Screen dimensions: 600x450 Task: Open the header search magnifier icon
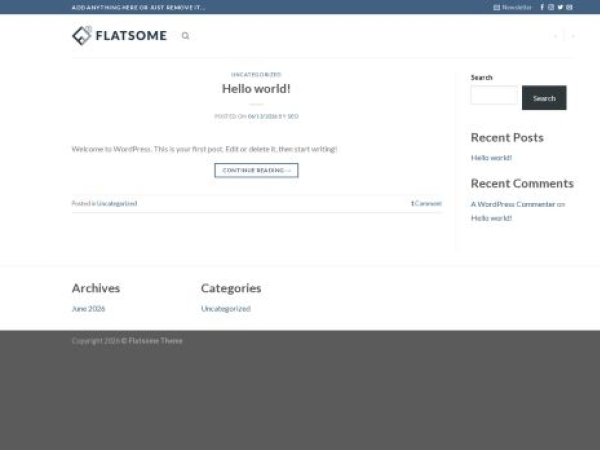point(185,36)
